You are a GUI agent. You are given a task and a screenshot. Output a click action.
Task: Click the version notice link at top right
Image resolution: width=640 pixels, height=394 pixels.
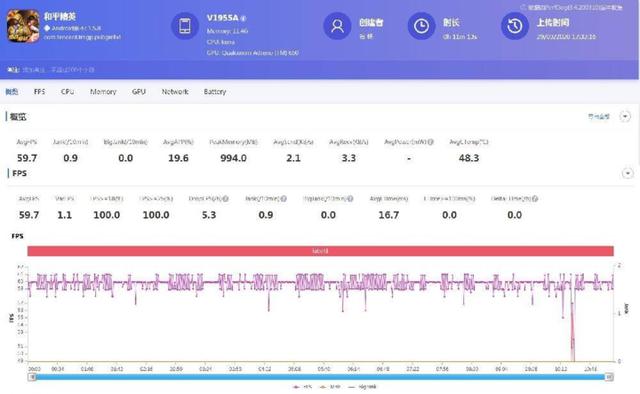click(x=571, y=7)
